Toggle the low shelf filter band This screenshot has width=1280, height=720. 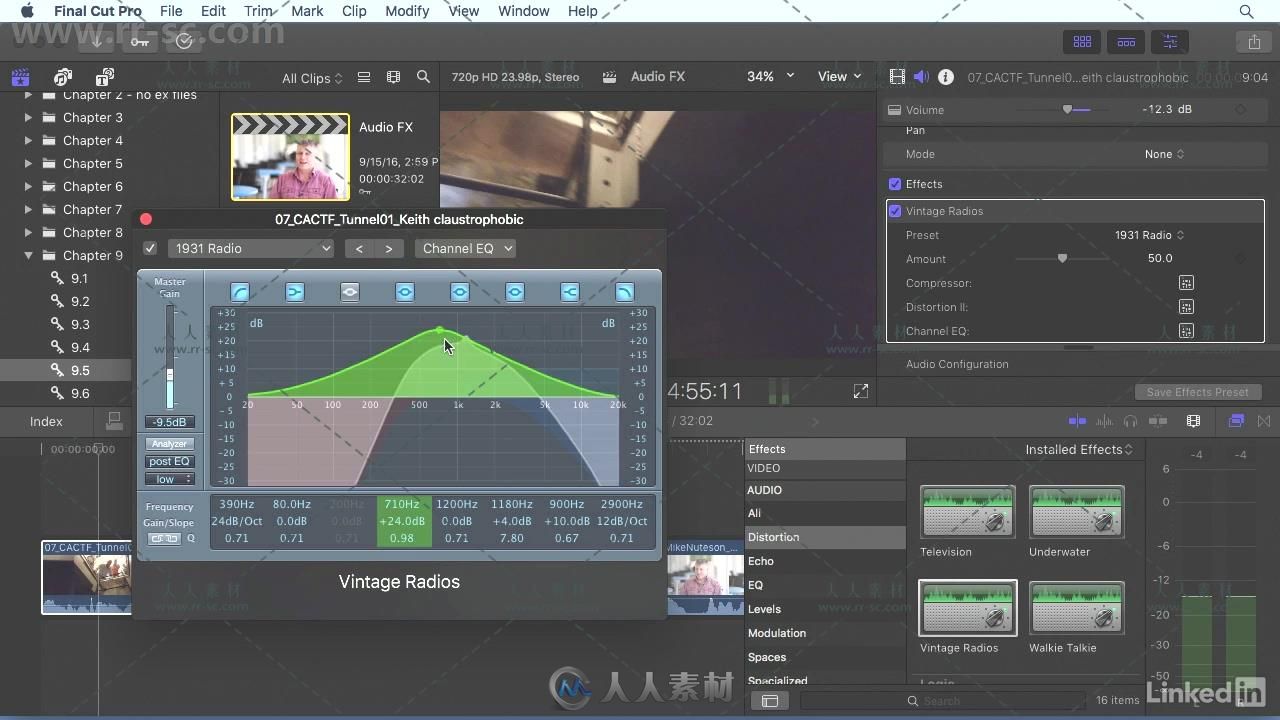pyautogui.click(x=295, y=292)
